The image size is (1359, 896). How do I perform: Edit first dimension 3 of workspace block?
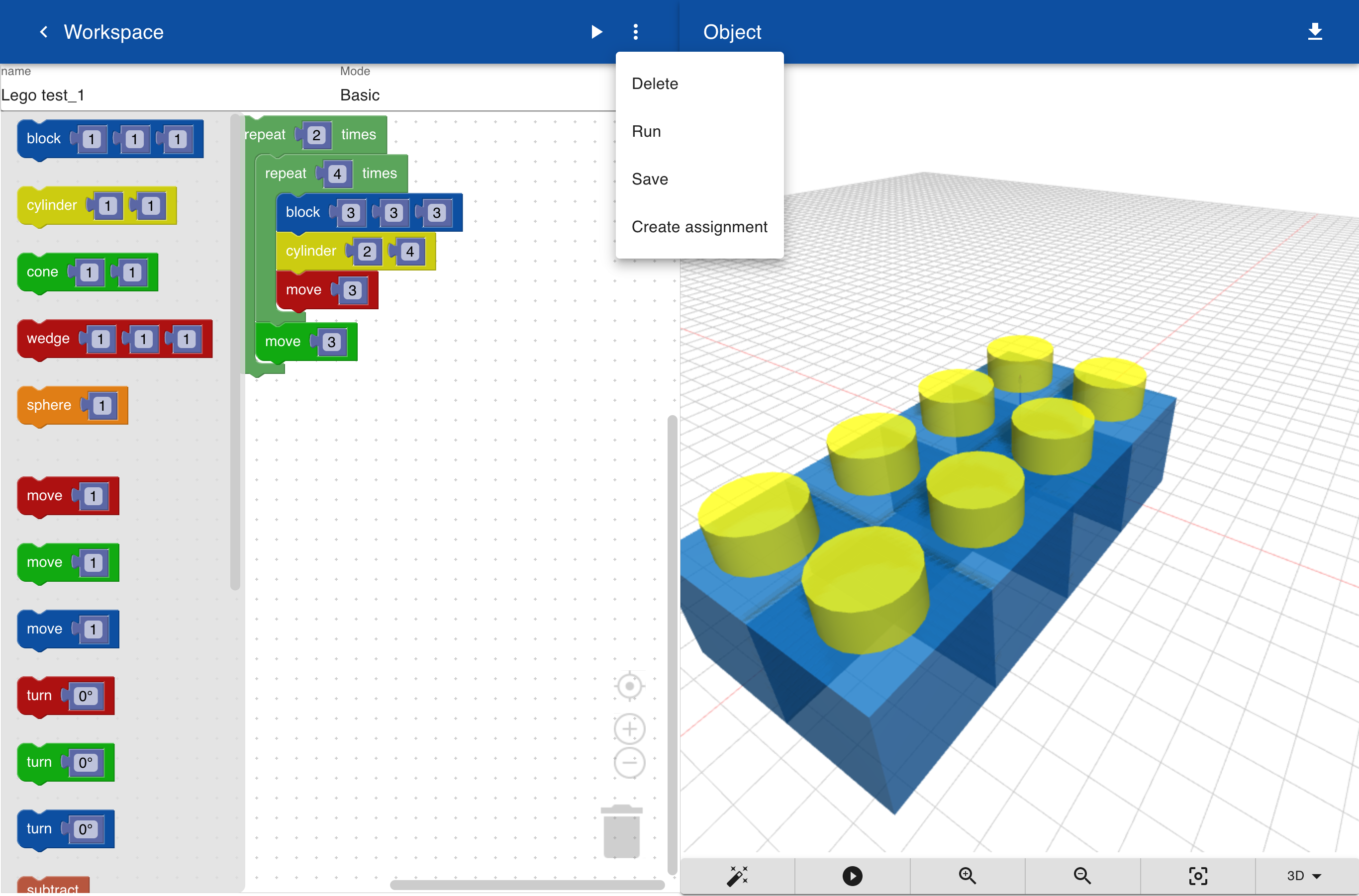pyautogui.click(x=351, y=213)
